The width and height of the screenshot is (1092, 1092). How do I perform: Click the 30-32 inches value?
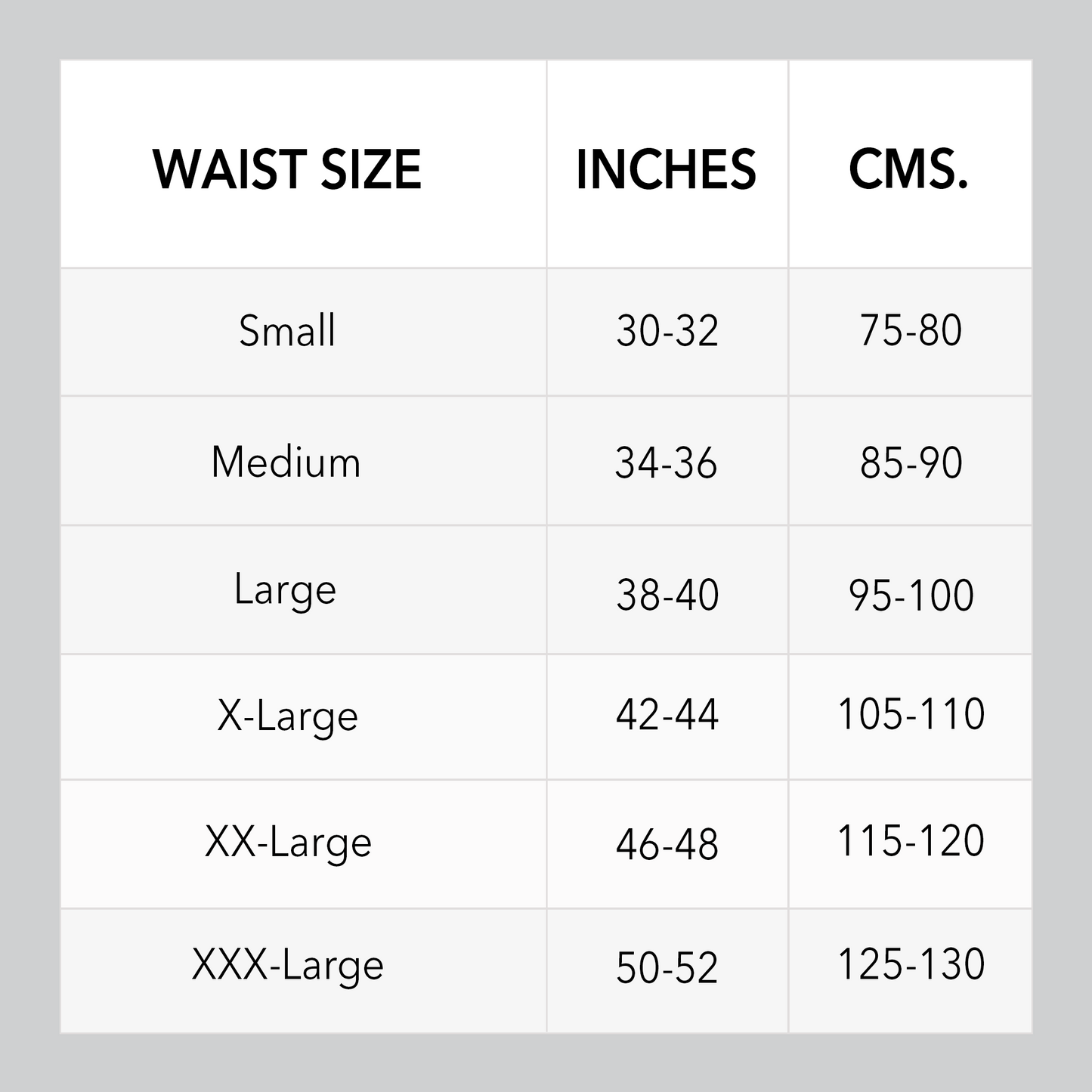point(667,331)
